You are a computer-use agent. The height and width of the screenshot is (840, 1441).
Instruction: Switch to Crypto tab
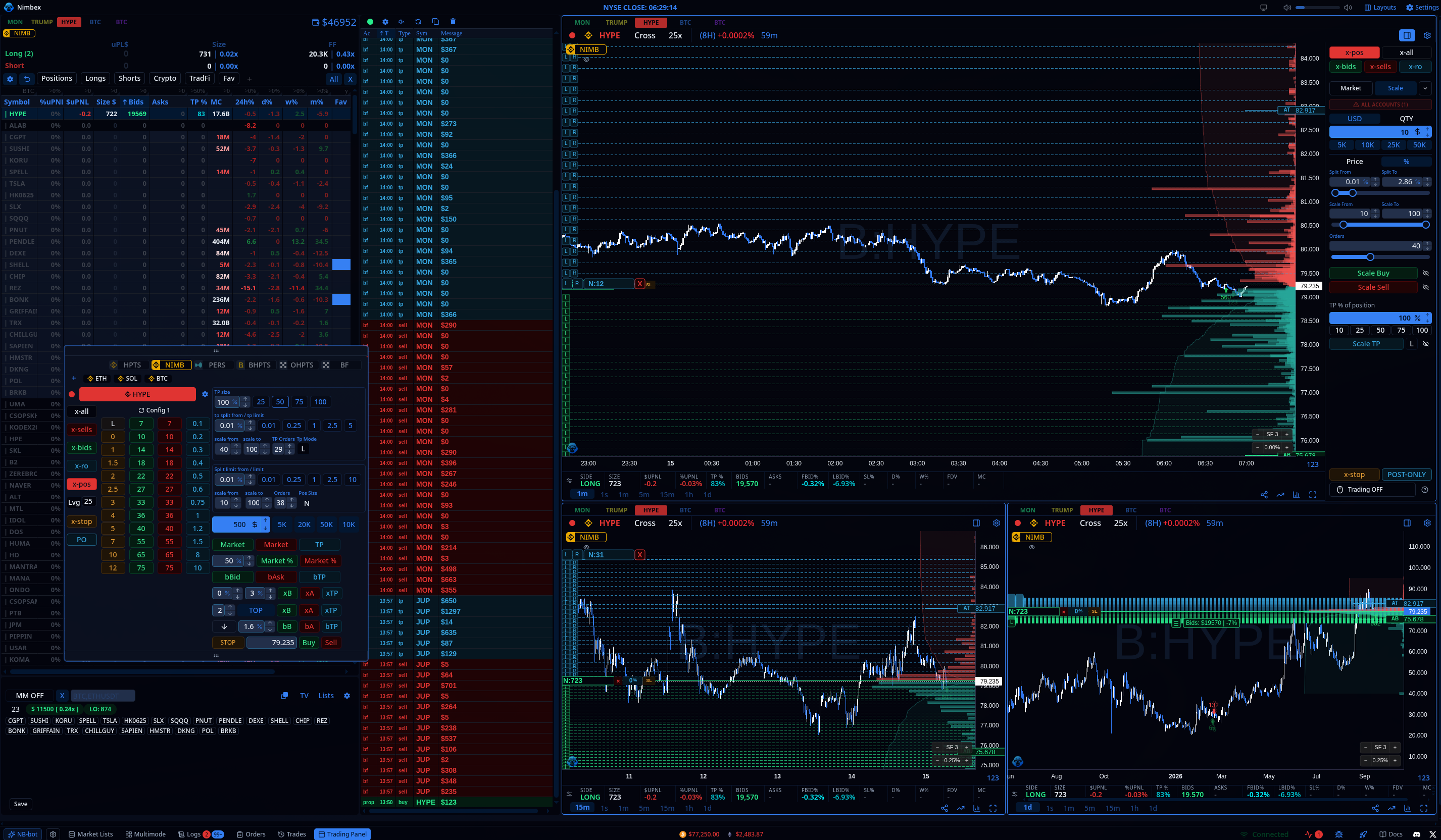pyautogui.click(x=165, y=78)
